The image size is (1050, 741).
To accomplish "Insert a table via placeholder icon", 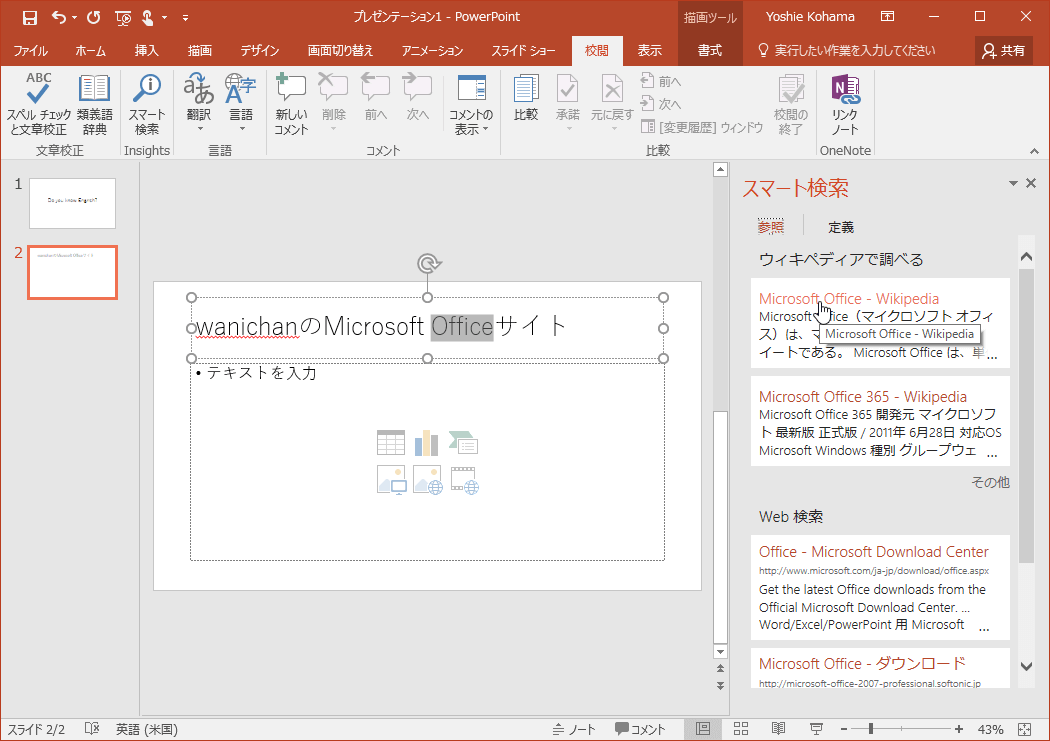I will [x=391, y=443].
